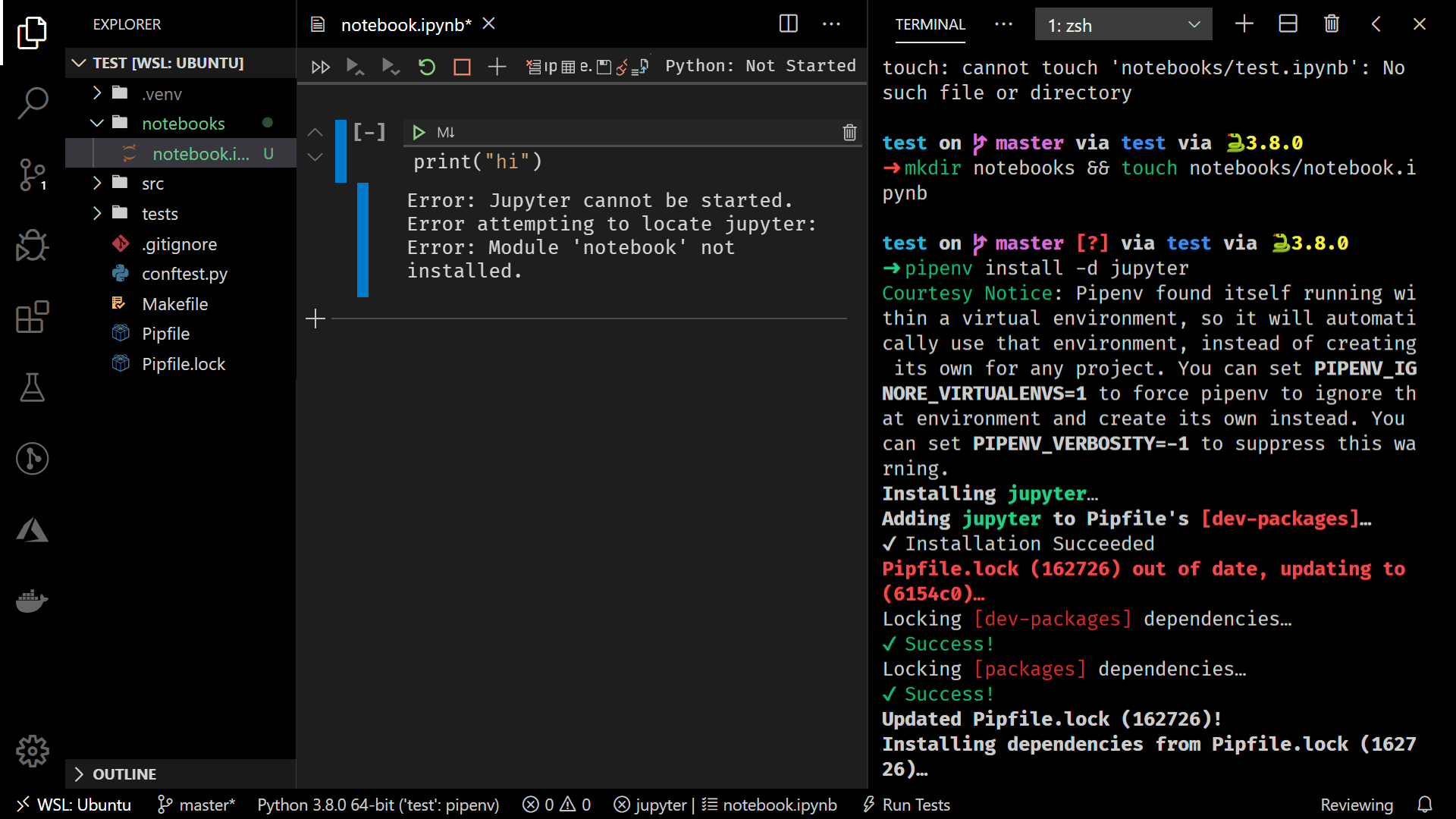Run all notebook cells
The width and height of the screenshot is (1456, 819).
coord(320,67)
